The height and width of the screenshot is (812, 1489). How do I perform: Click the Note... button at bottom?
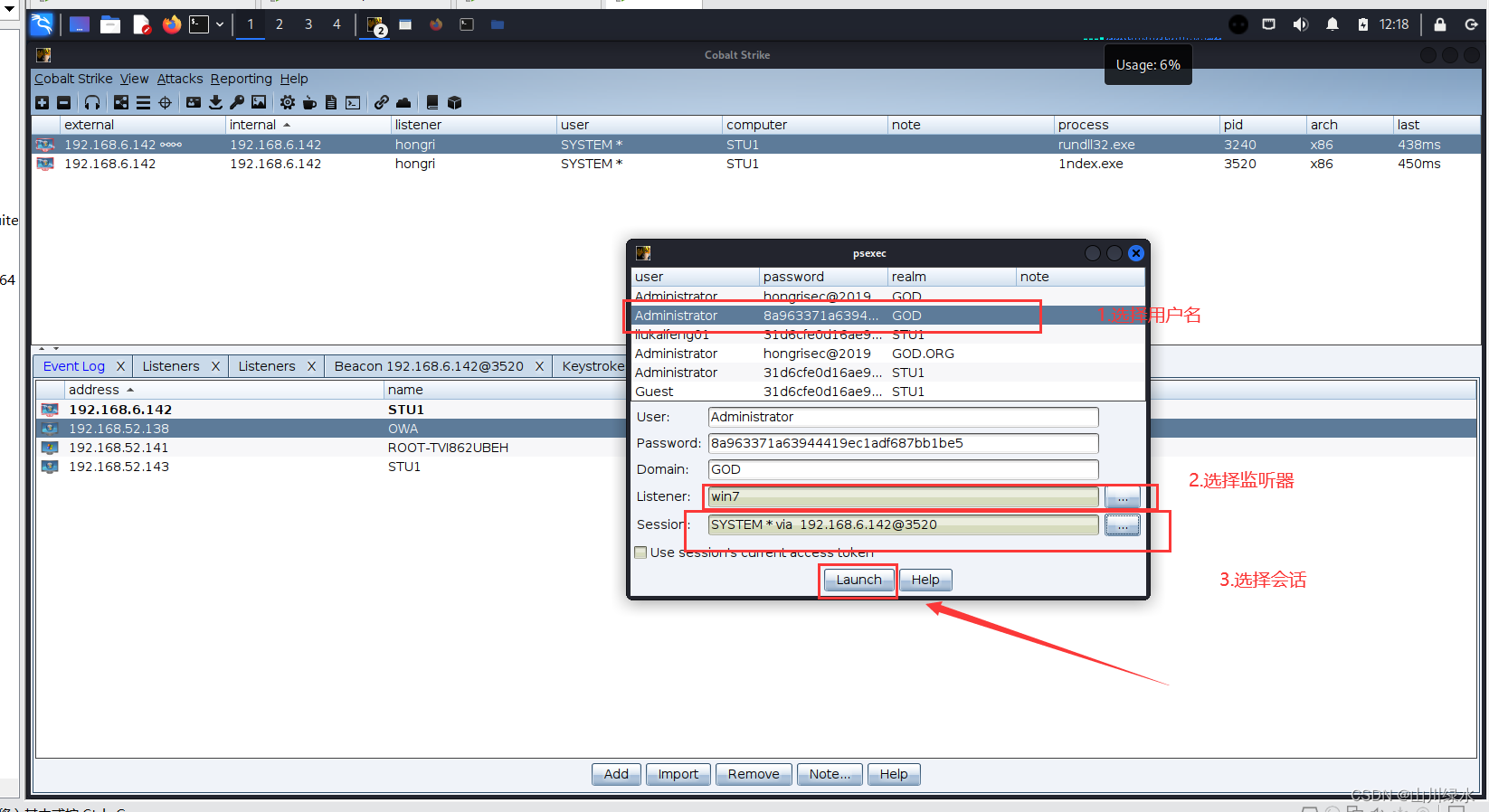830,774
